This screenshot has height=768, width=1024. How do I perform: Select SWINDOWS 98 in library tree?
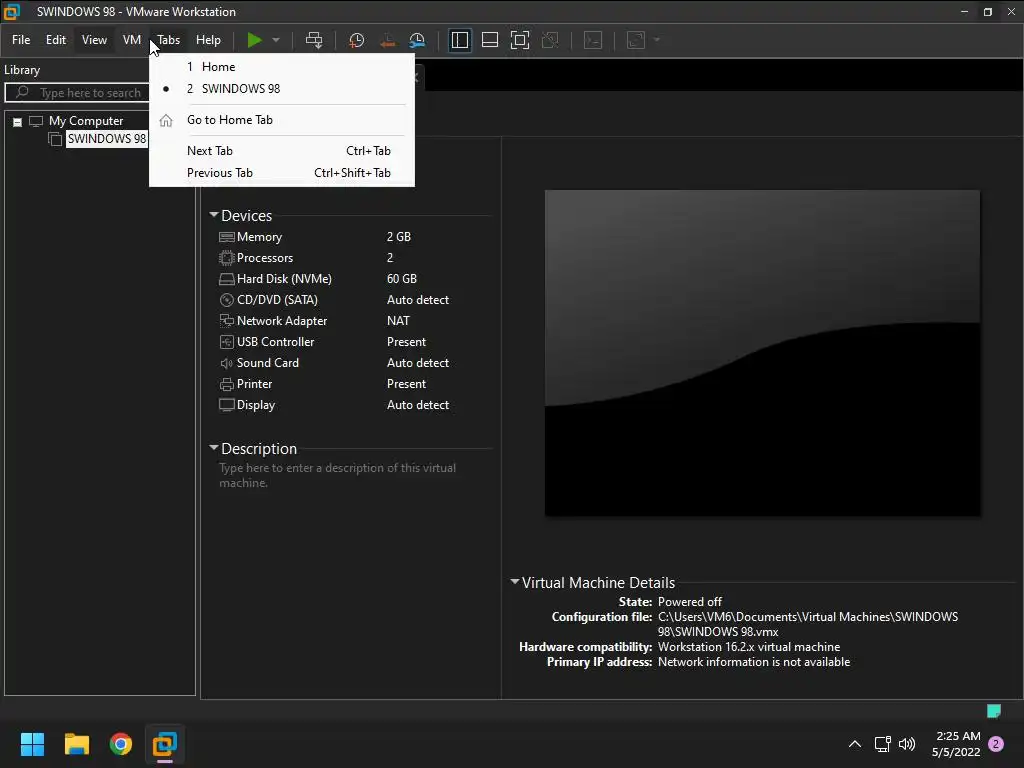point(106,139)
